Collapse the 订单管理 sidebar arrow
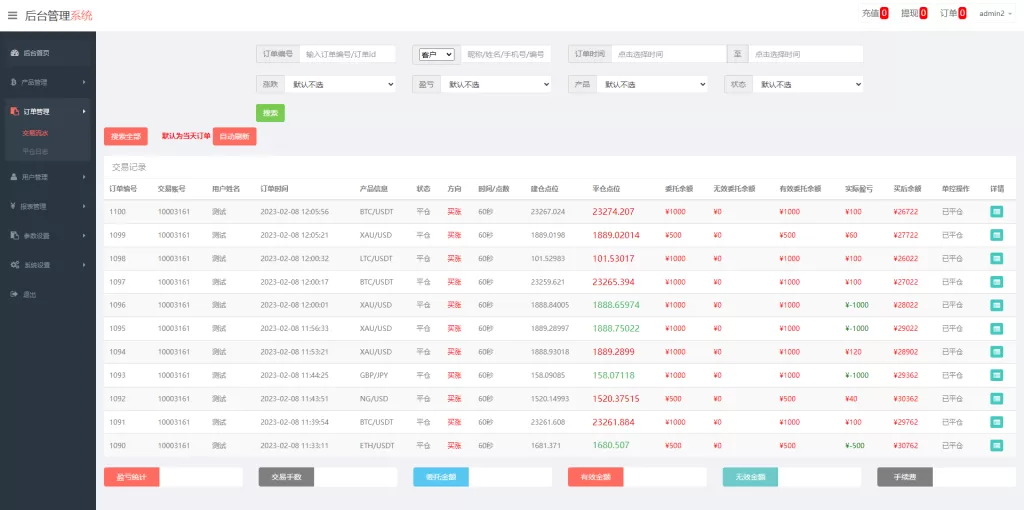The width and height of the screenshot is (1024, 510). click(x=84, y=112)
